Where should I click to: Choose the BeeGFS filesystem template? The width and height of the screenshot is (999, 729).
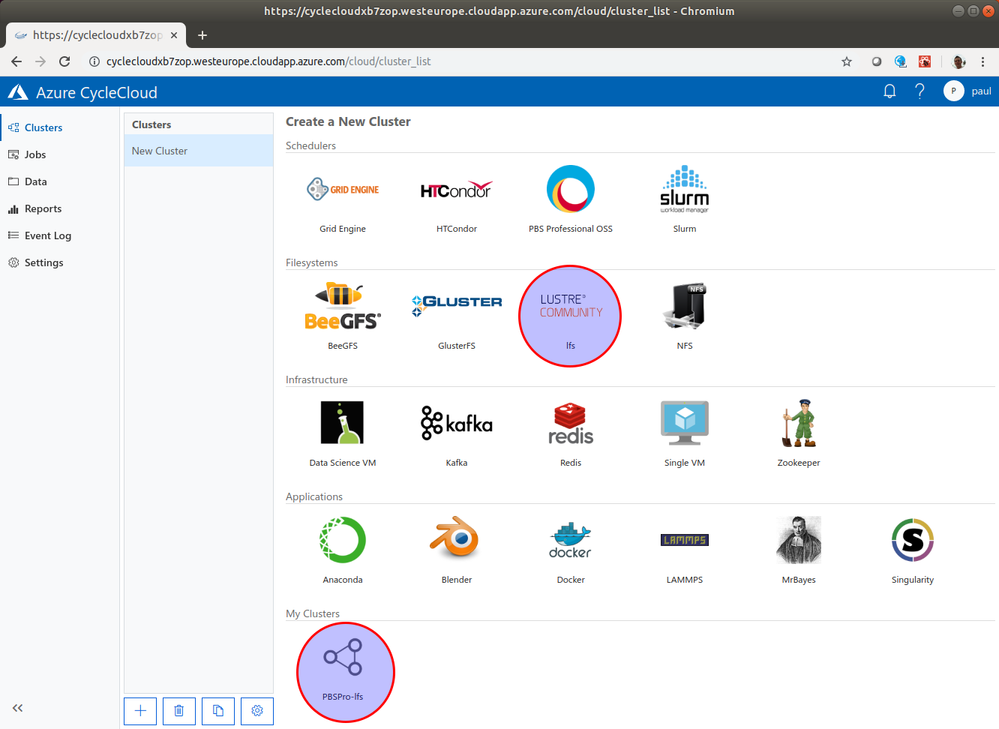click(x=343, y=316)
